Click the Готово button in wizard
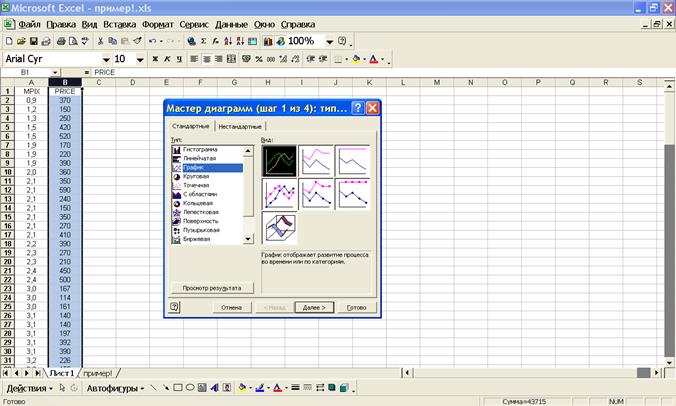 click(357, 307)
